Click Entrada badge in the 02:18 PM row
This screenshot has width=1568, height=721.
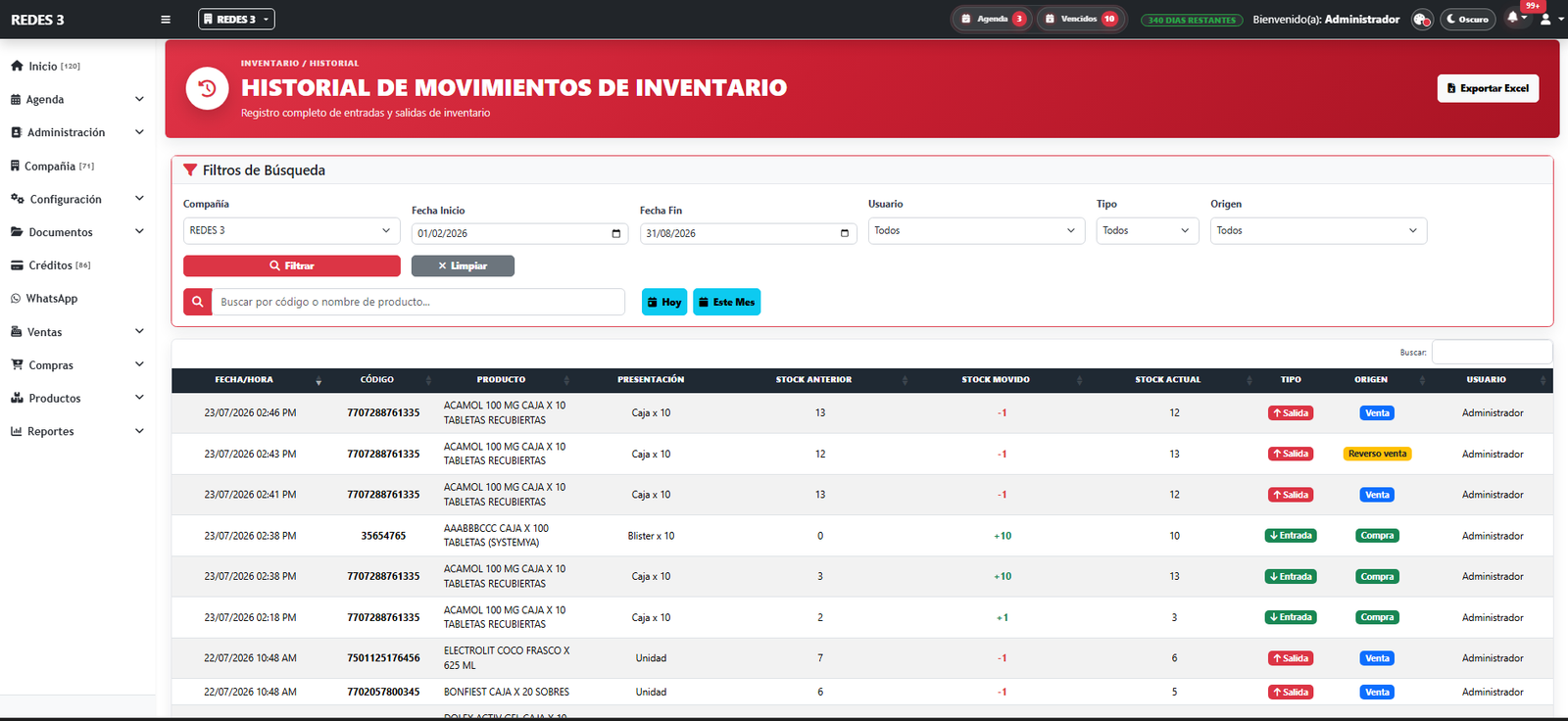pos(1291,617)
